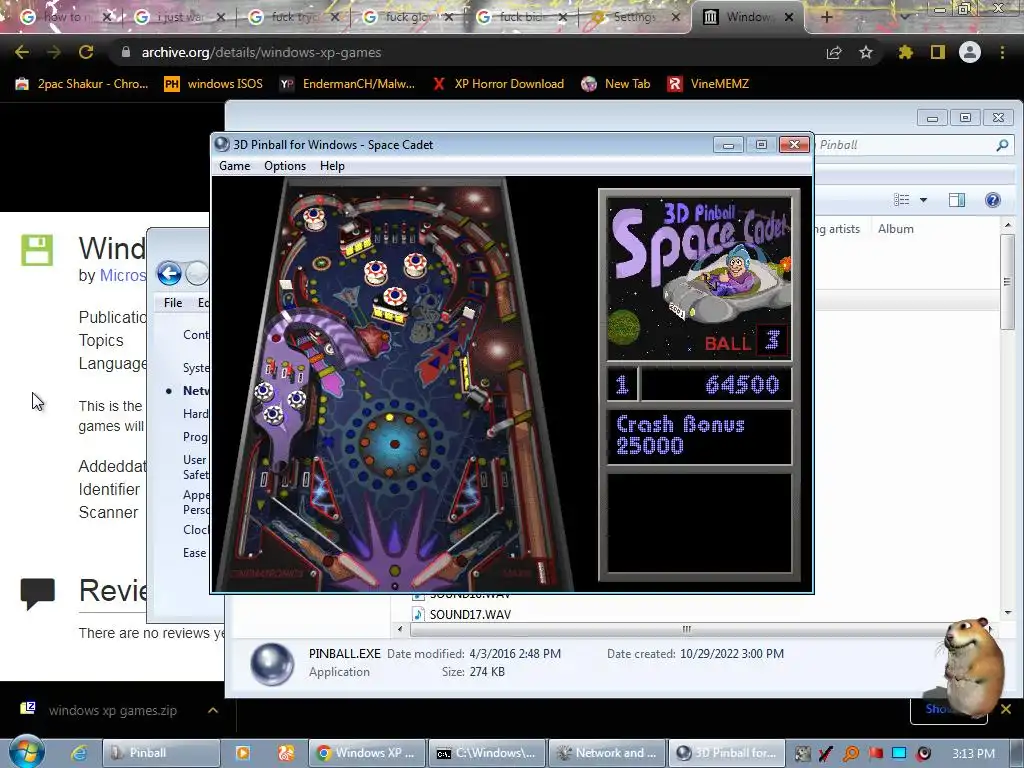Open the Help menu in Pinball
Viewport: 1024px width, 768px height.
[332, 166]
